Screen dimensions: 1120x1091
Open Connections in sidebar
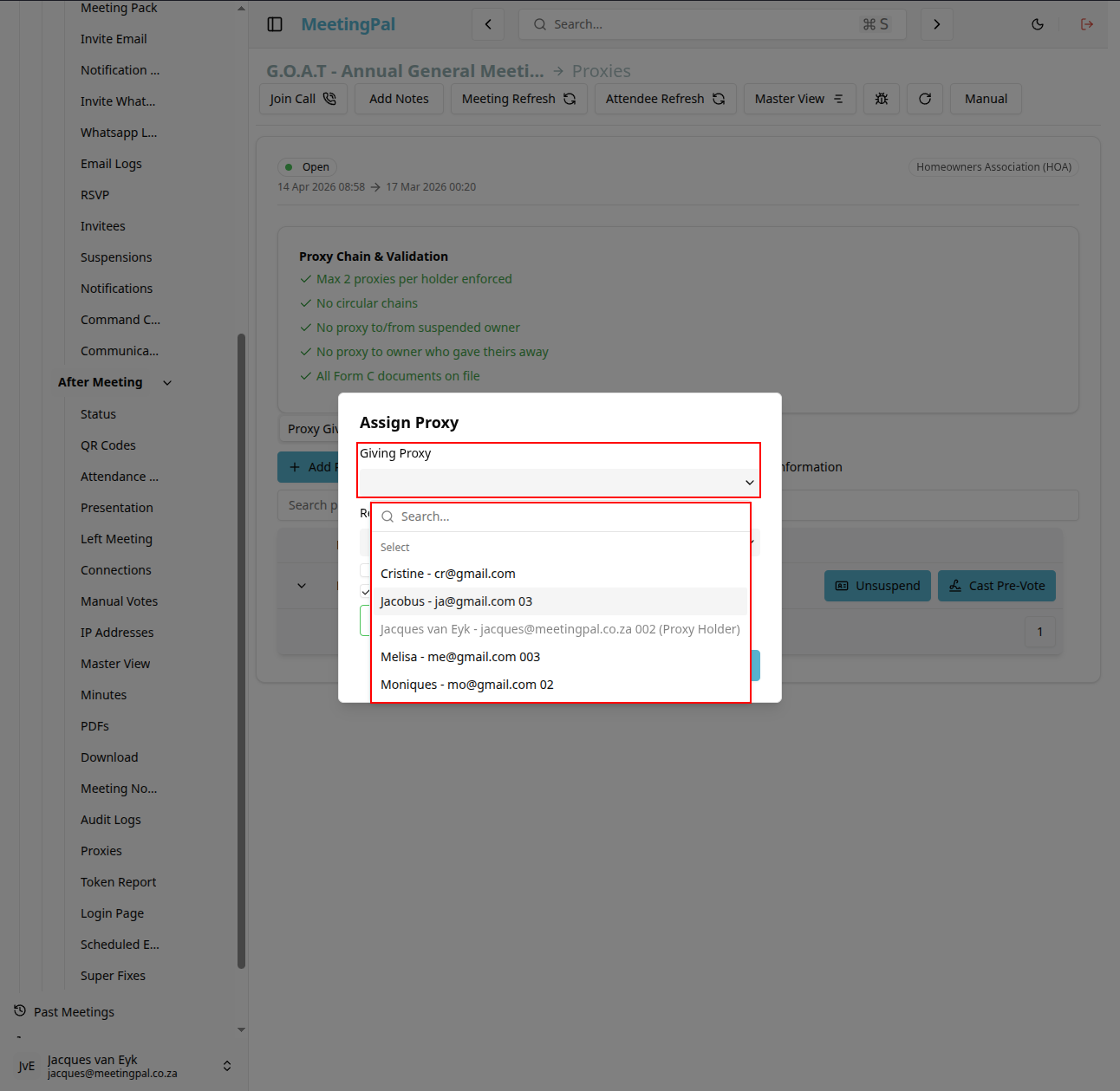point(116,570)
